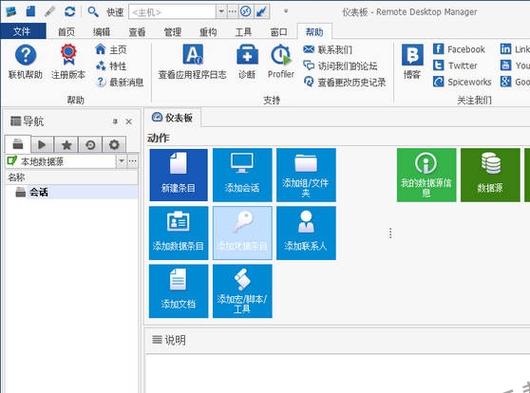Click the quick connect arrow icon in top toolbar
This screenshot has height=393, width=530.
tap(262, 12)
